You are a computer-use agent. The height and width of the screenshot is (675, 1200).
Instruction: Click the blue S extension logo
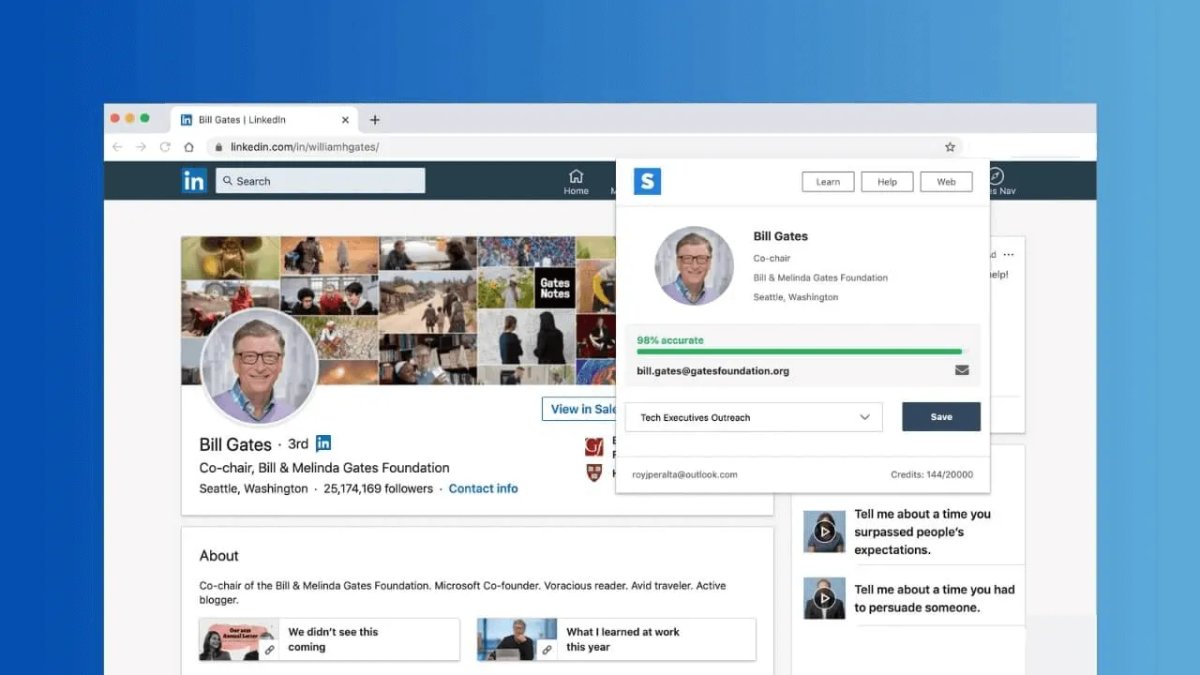coord(648,181)
